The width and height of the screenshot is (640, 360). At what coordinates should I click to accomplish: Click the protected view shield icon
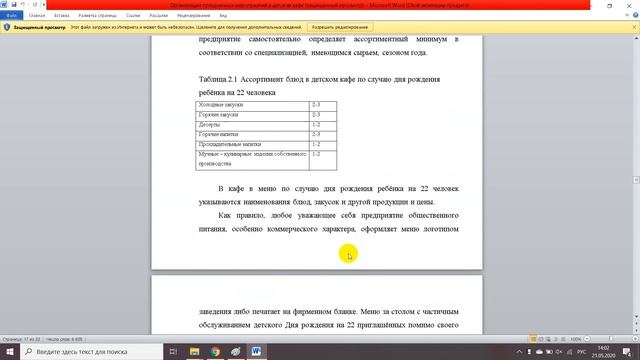pos(7,27)
